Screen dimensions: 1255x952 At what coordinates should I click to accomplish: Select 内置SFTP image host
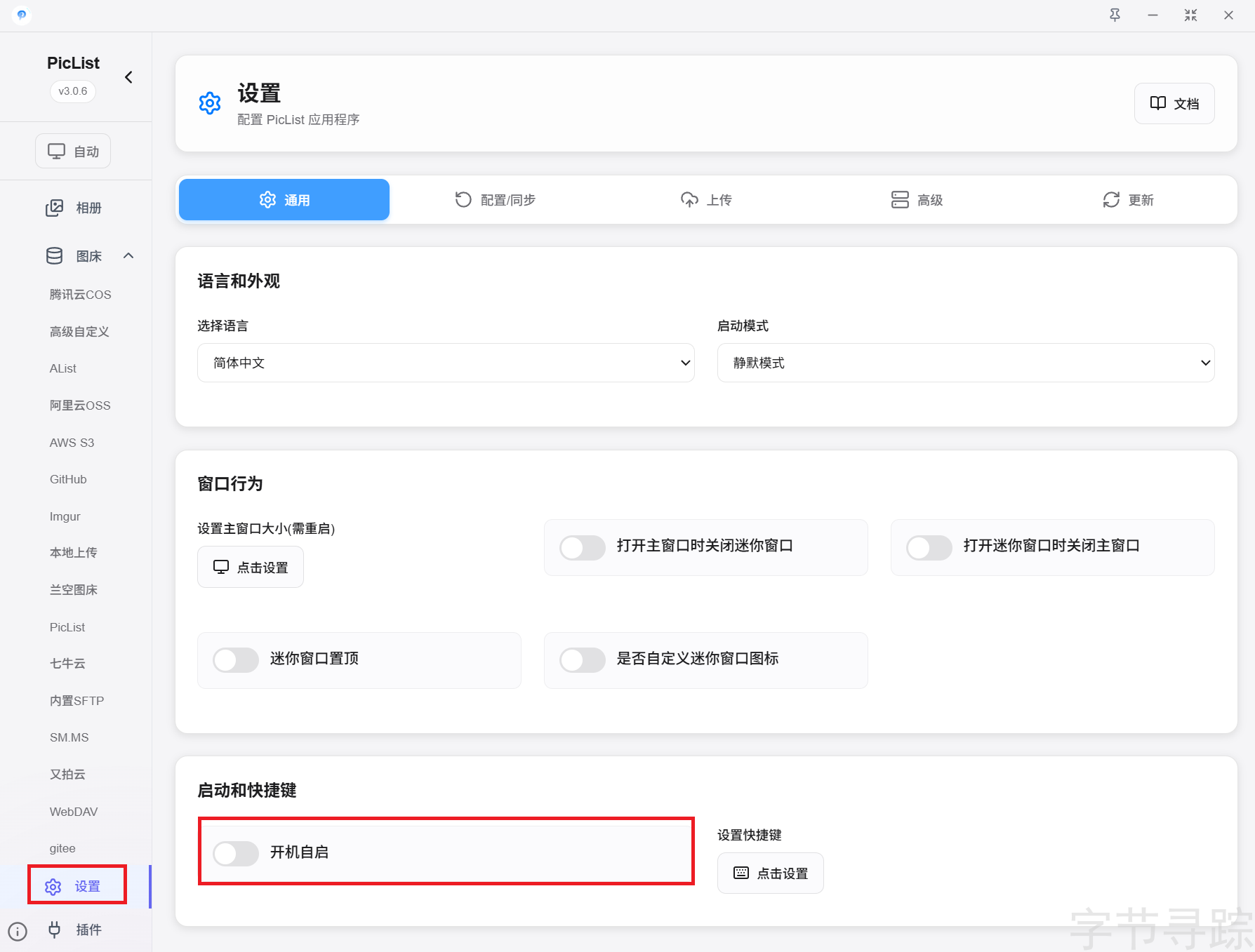point(77,701)
